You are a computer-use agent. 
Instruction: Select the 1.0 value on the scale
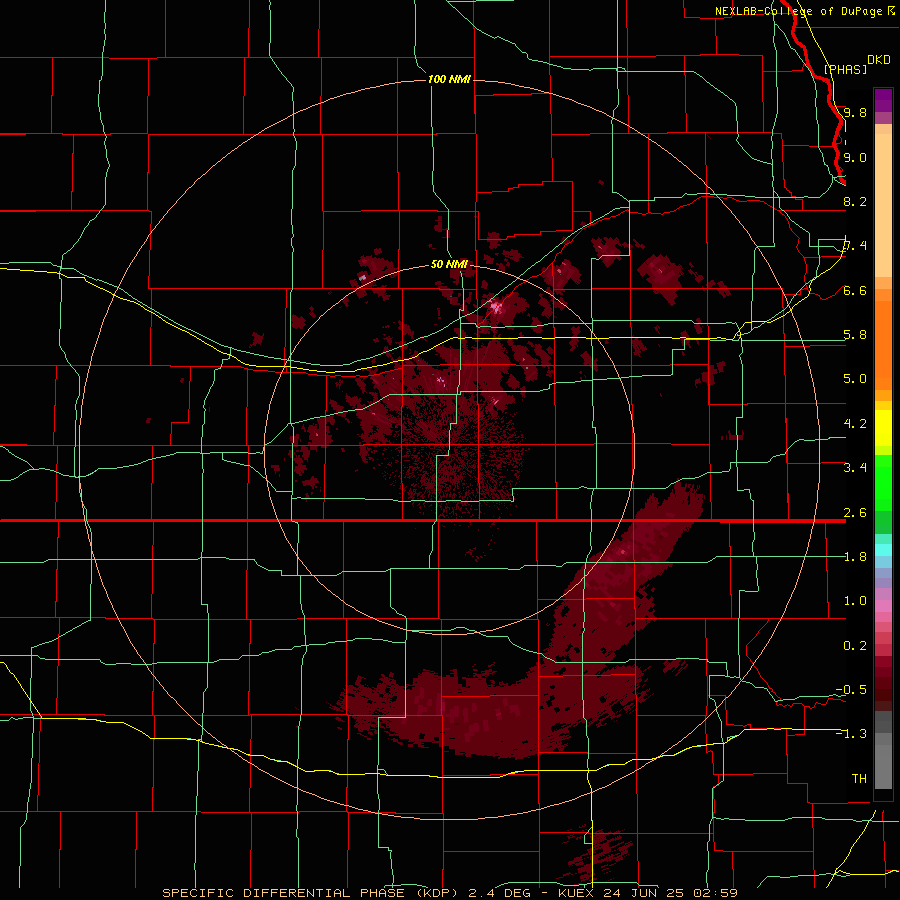point(855,601)
